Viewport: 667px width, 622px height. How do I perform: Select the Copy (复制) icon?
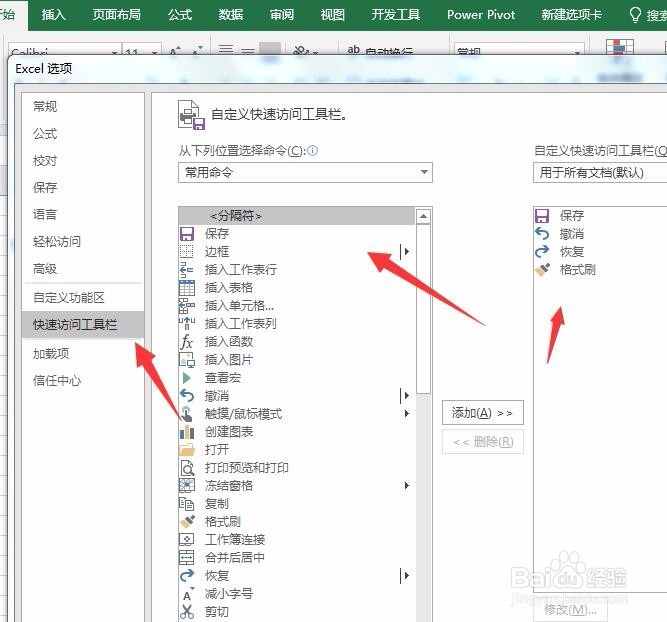tap(187, 504)
